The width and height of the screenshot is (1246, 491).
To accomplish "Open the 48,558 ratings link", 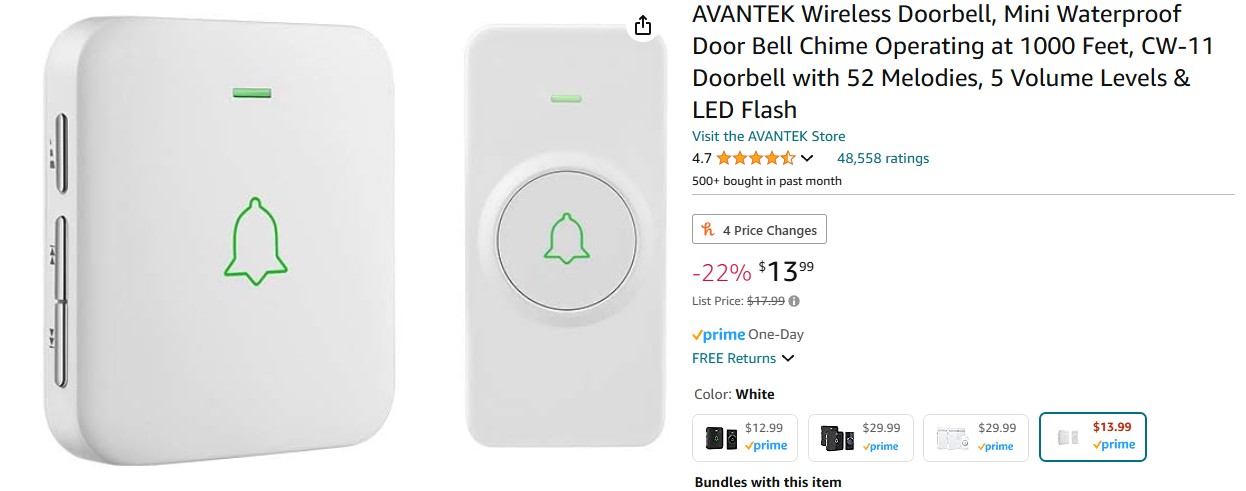I will click(882, 158).
